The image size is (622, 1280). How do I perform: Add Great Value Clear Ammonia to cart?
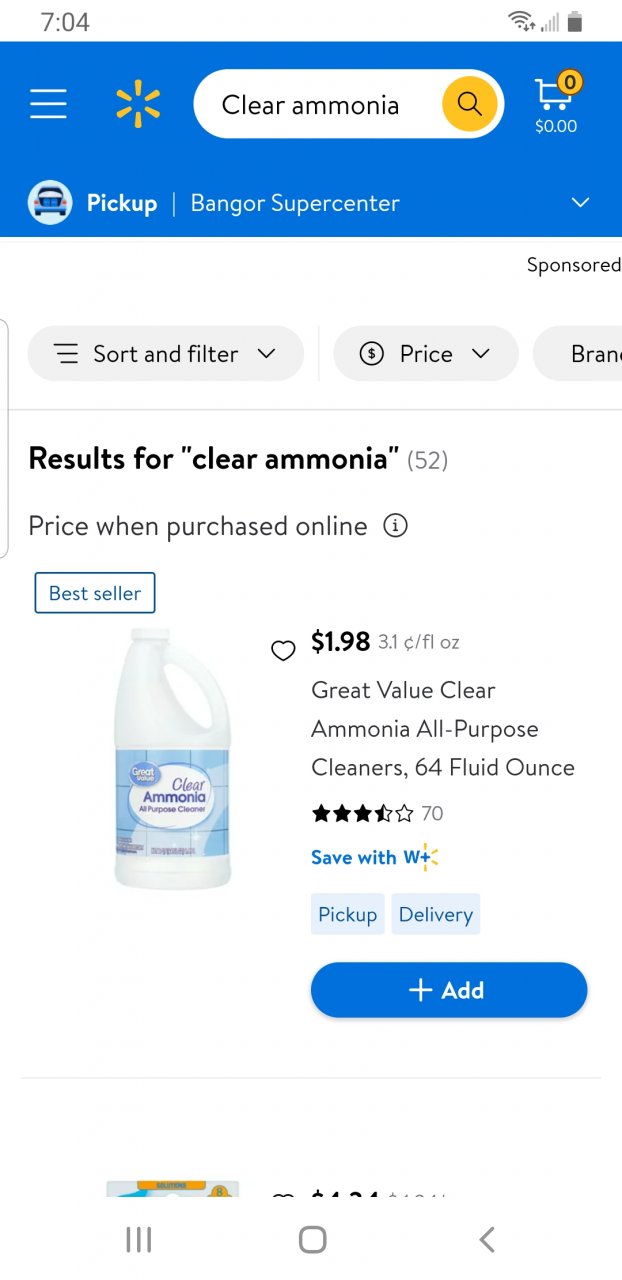(448, 990)
